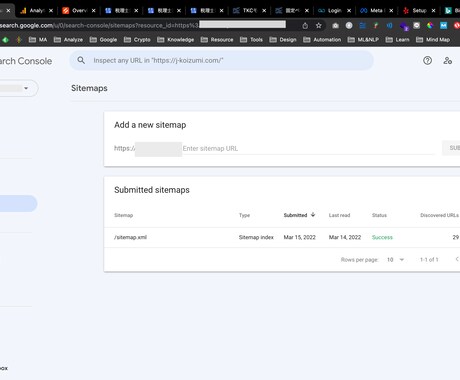Sort by the Submitted column arrow
460x380 pixels.
coord(313,215)
